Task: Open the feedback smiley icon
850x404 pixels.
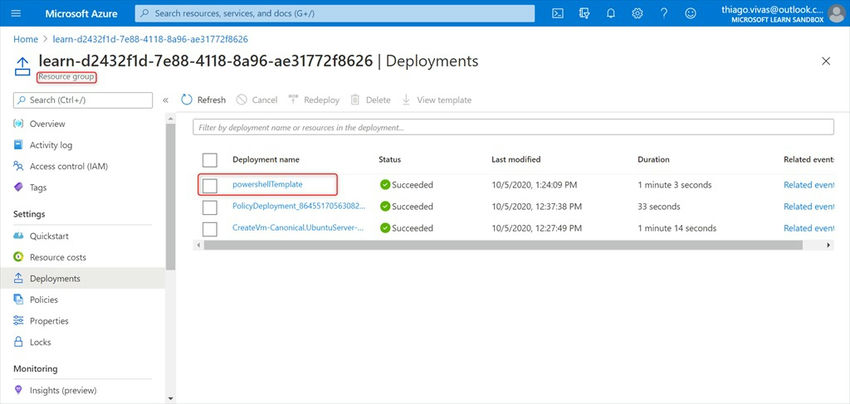Action: coord(692,13)
